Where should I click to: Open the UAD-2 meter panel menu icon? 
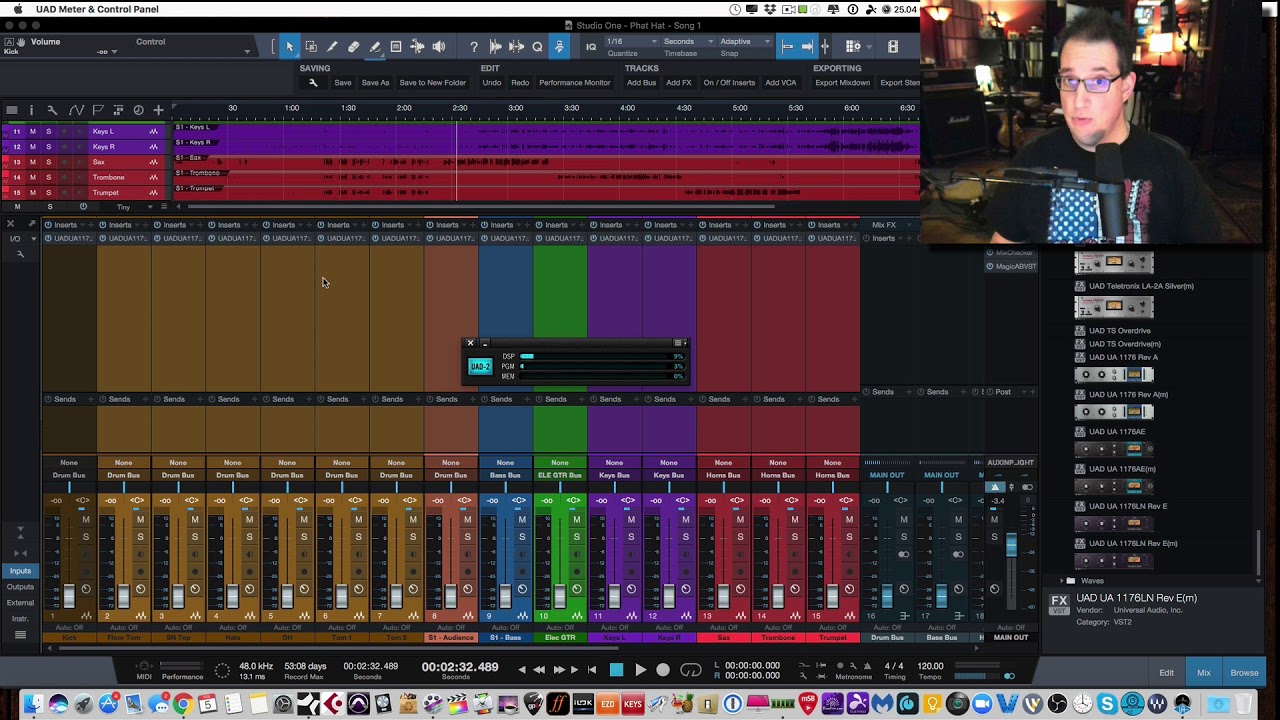[678, 343]
